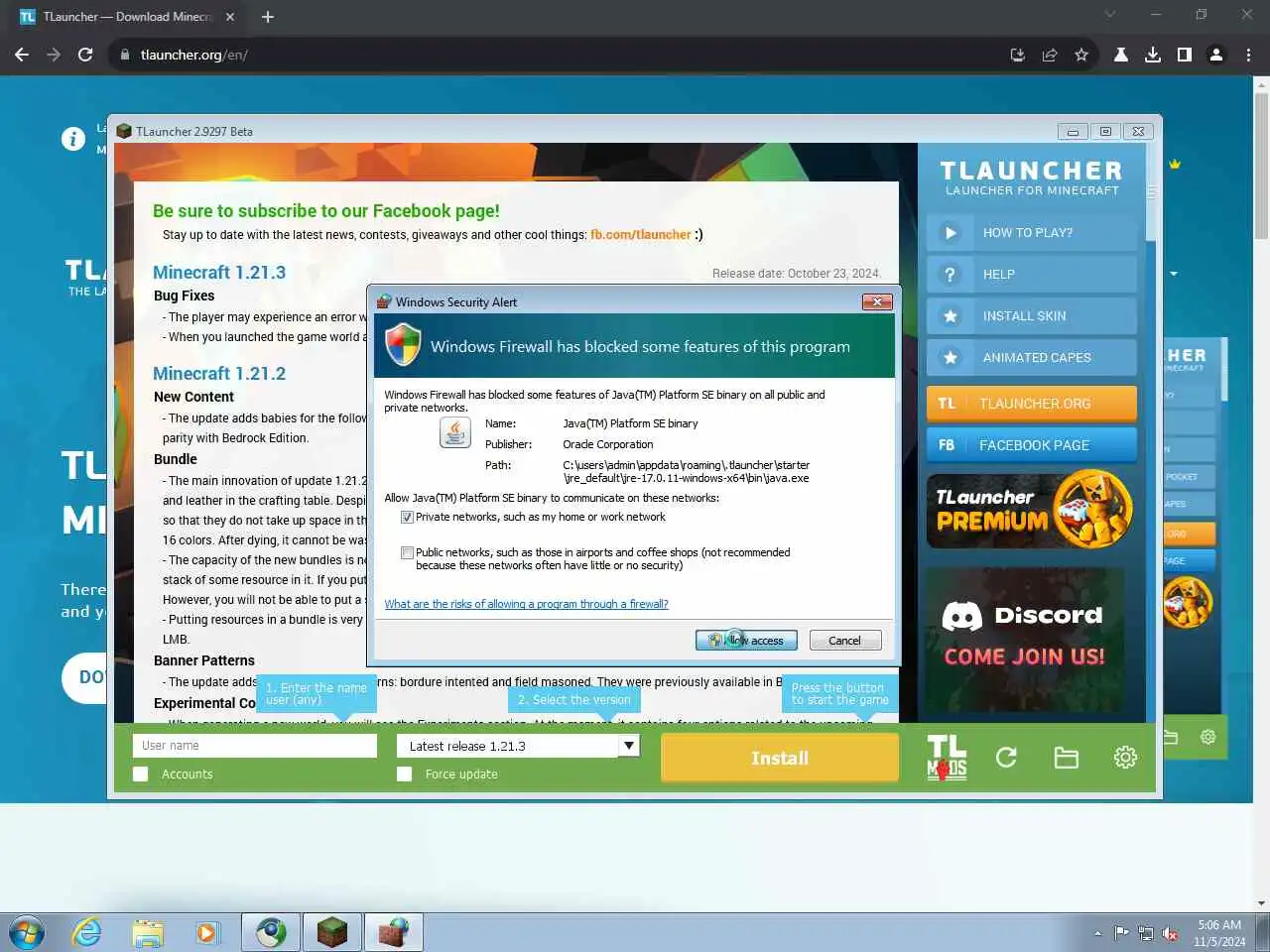
Task: Open the Chrome downloads icon
Action: coord(1153,55)
